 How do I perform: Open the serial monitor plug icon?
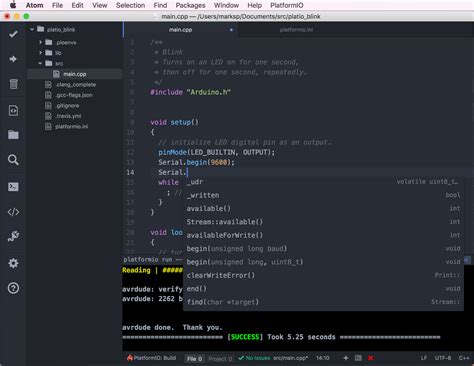(13, 236)
